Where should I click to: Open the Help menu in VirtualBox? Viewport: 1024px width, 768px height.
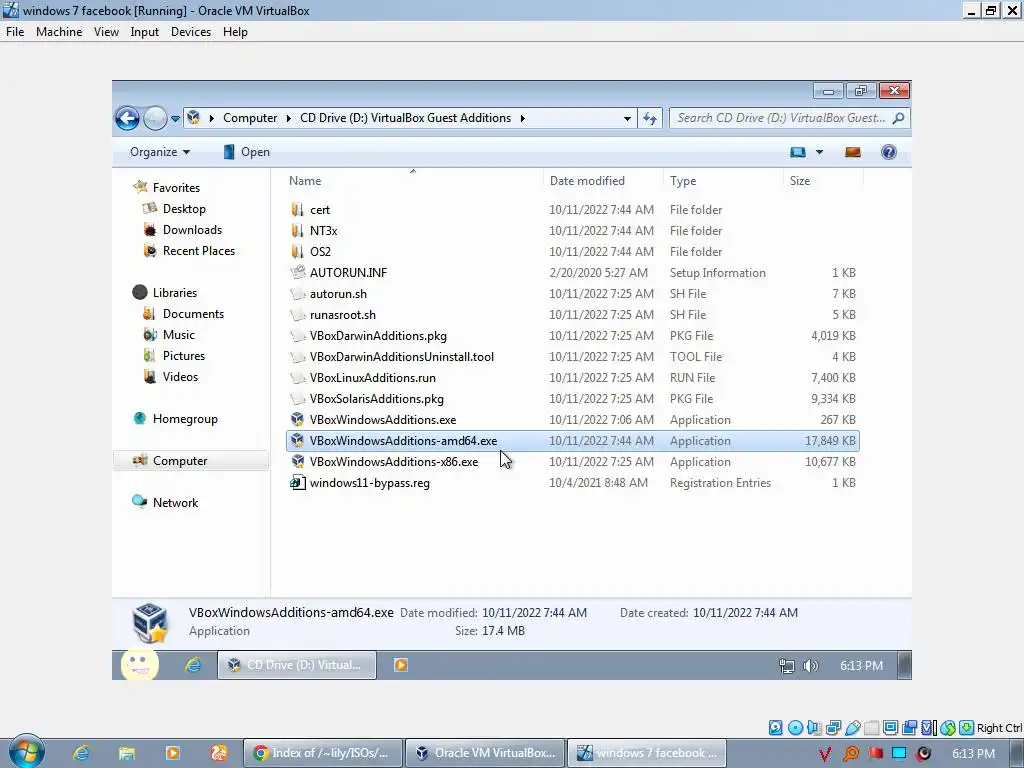coord(235,32)
